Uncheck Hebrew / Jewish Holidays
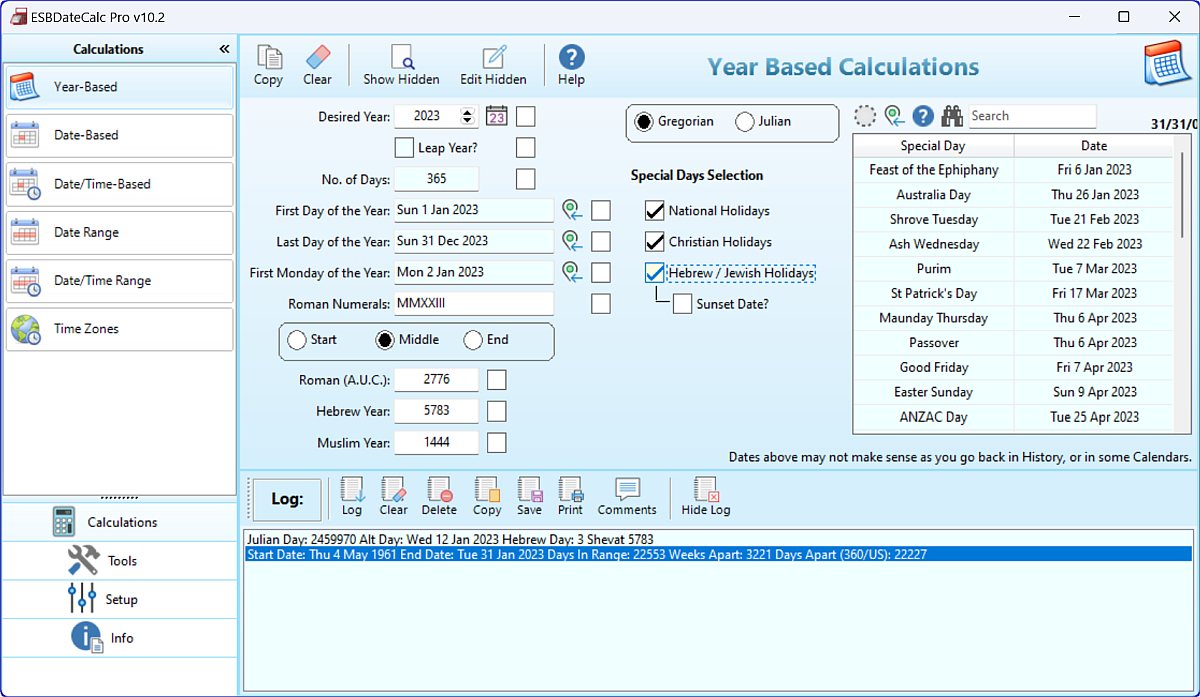 (655, 273)
